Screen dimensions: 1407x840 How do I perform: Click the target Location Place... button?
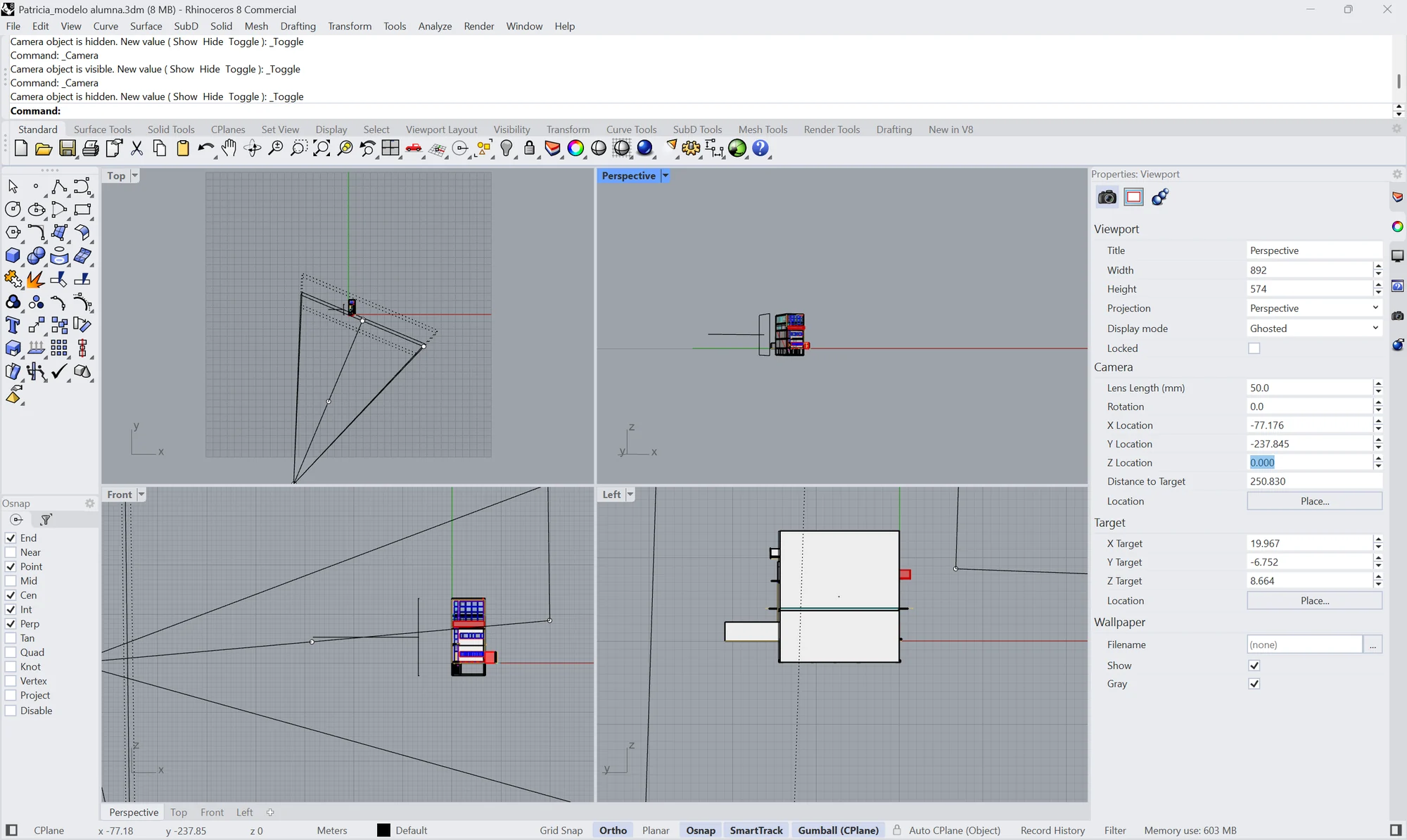pos(1314,601)
